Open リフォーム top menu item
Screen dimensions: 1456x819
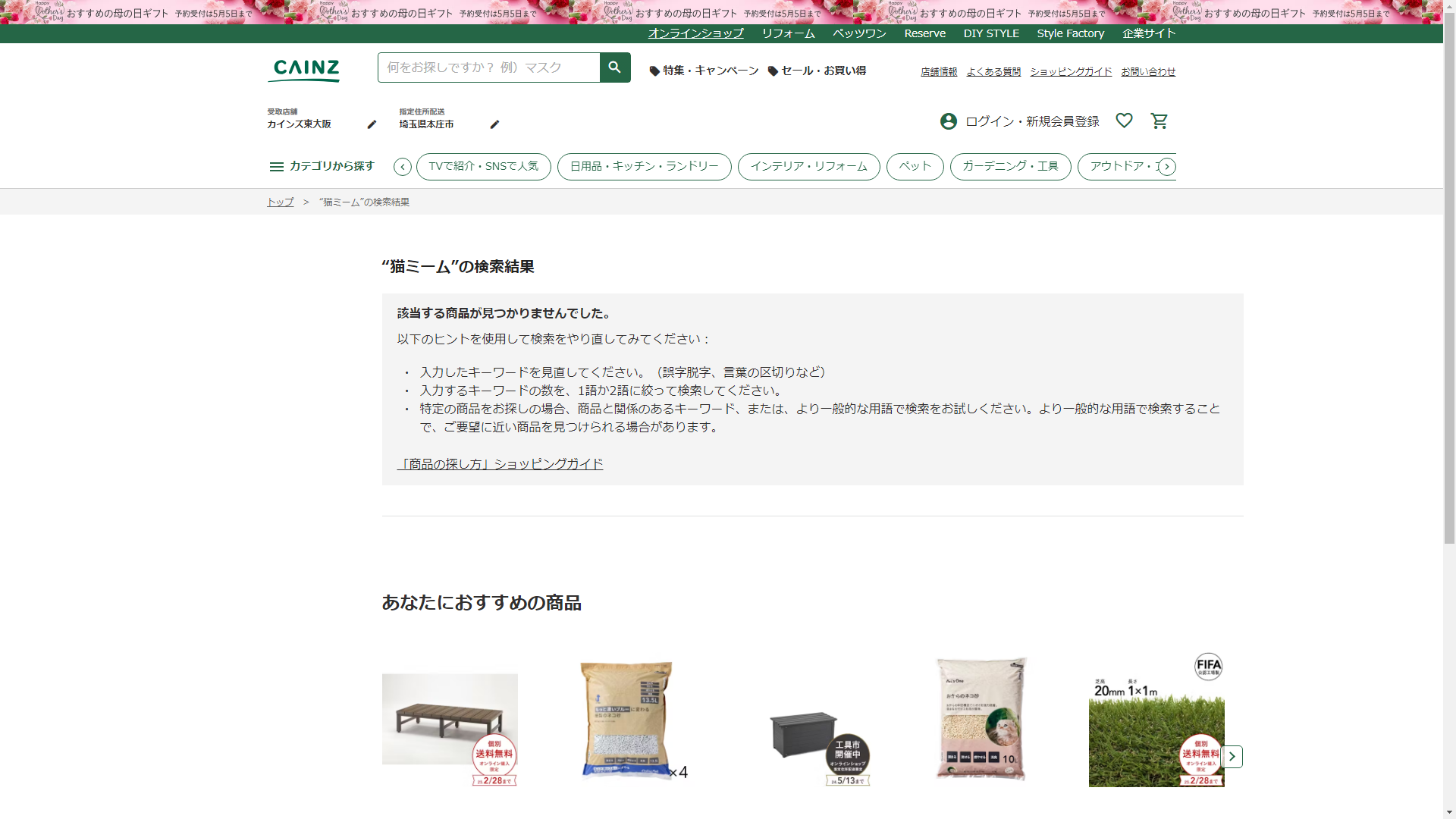788,33
